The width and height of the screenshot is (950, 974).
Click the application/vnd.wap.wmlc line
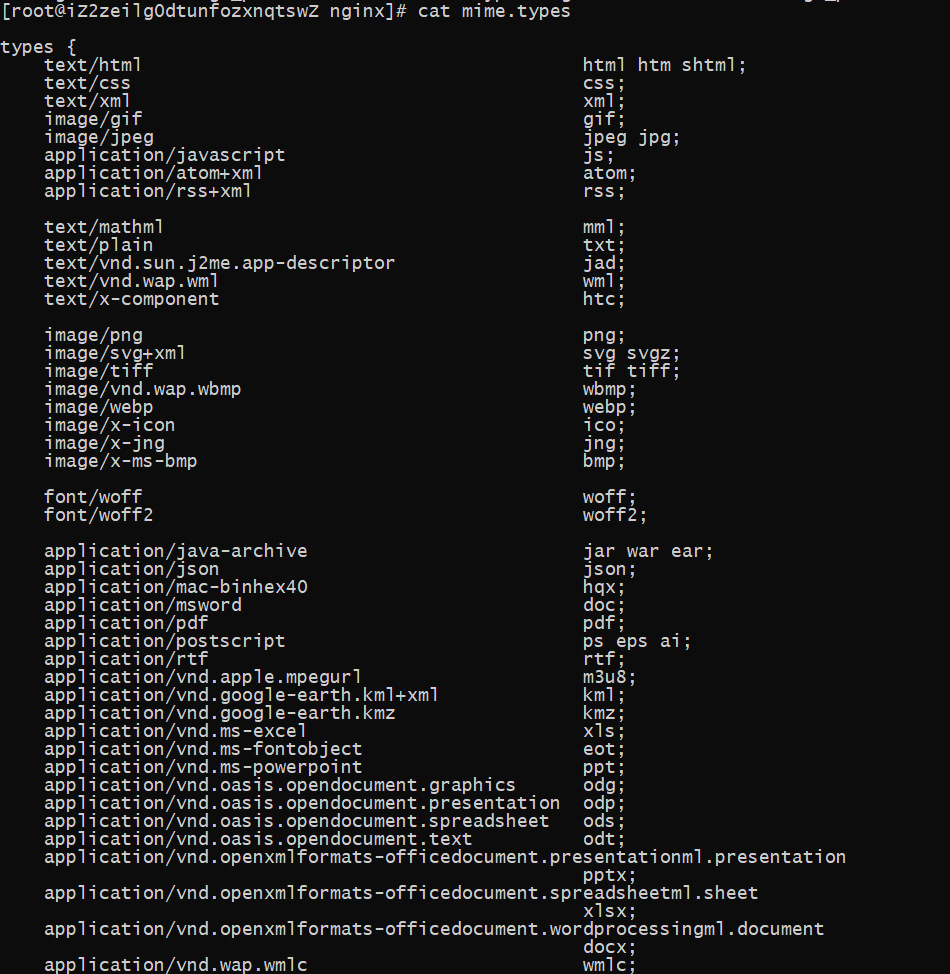pyautogui.click(x=175, y=965)
